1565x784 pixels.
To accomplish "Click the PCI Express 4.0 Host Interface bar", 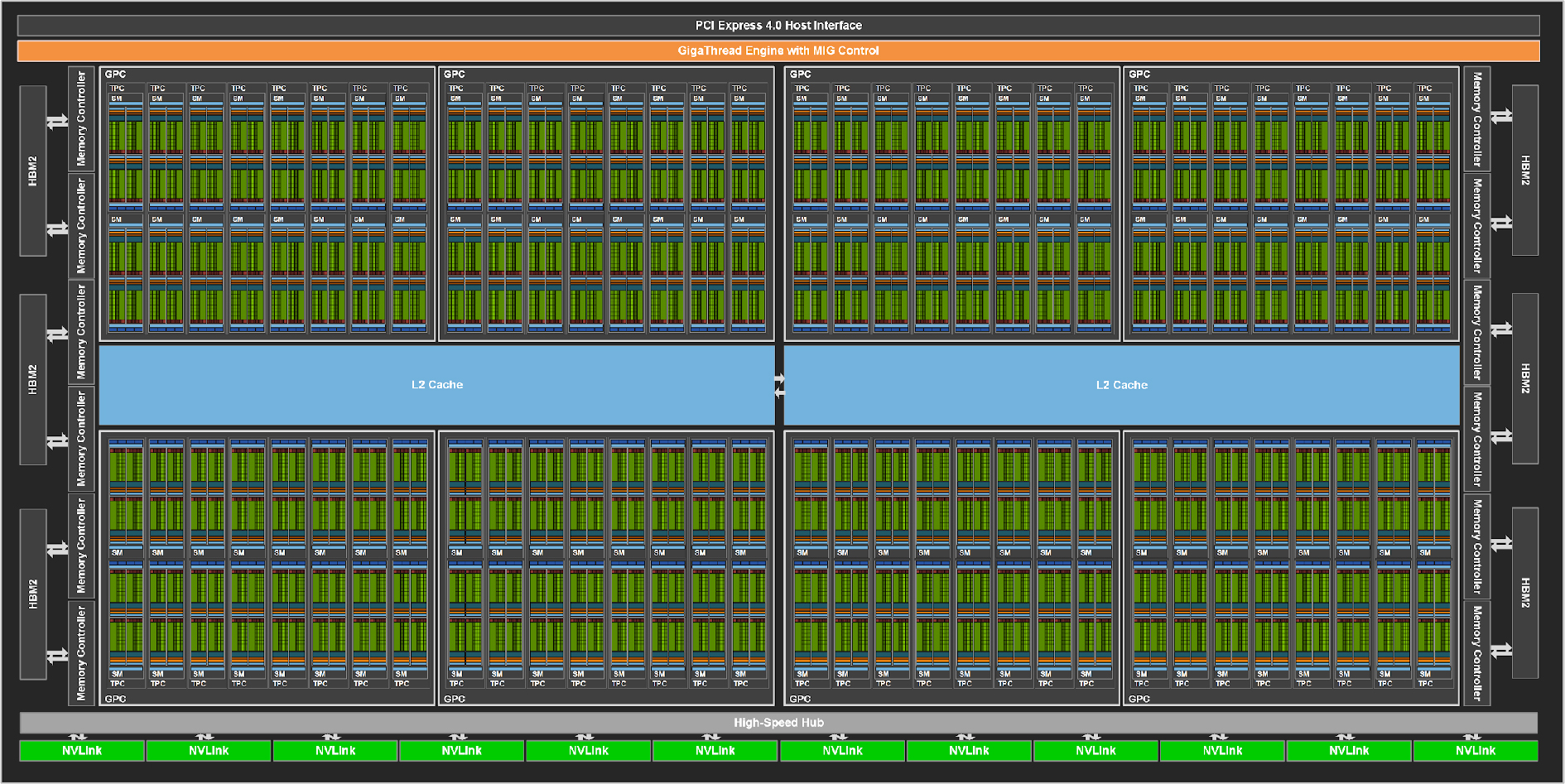I will [778, 26].
